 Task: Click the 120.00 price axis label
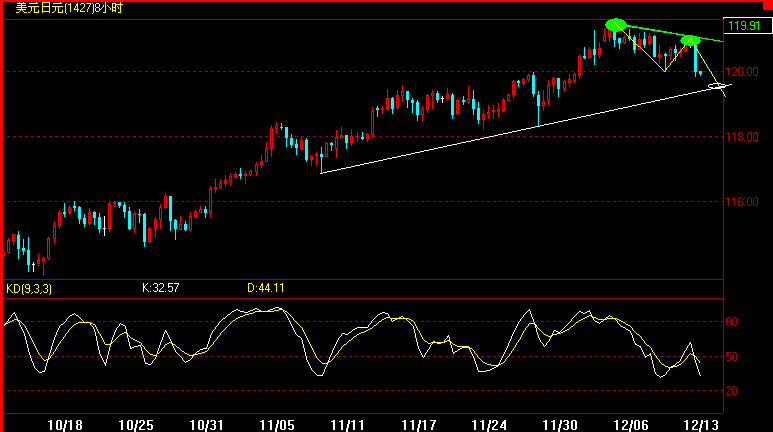(743, 72)
